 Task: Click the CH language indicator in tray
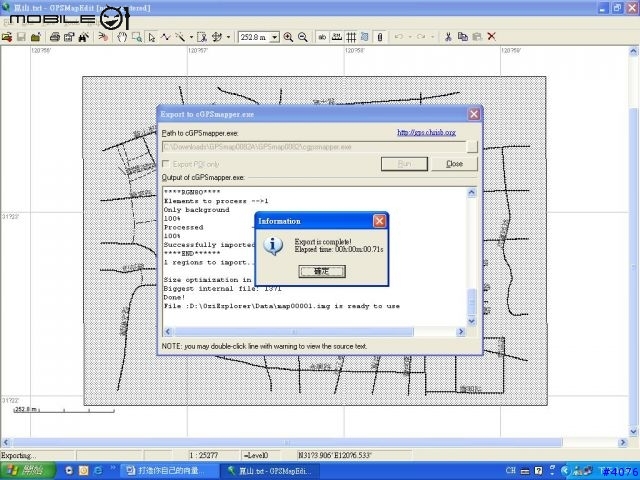point(511,471)
